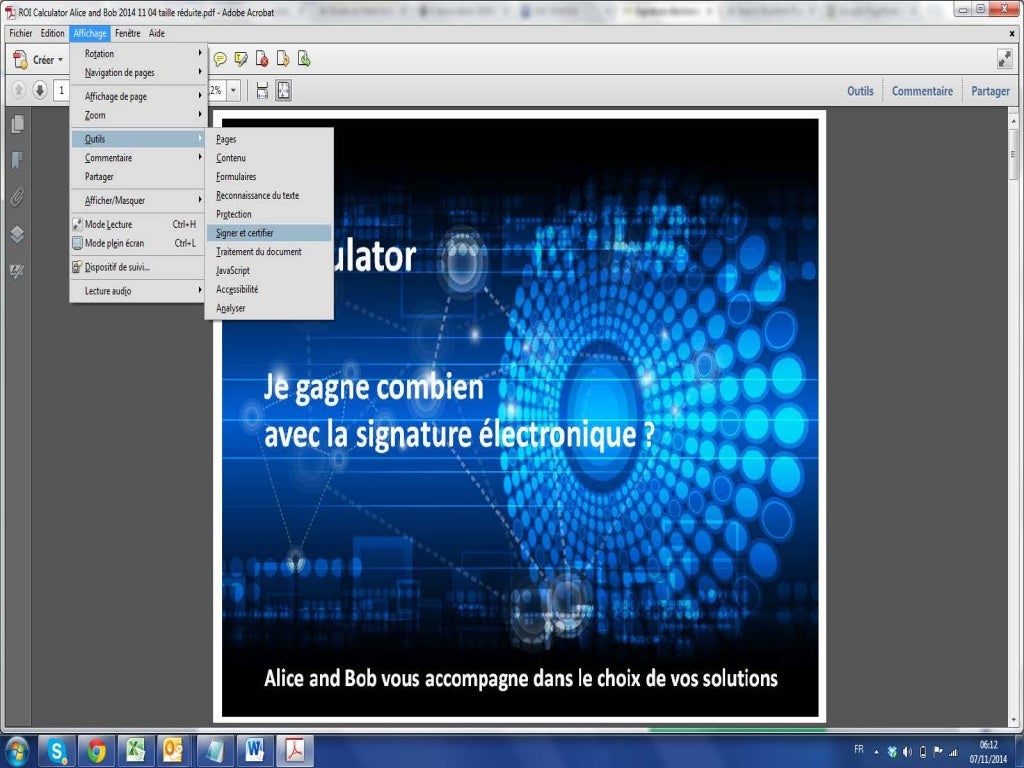This screenshot has width=1024, height=768.
Task: Expand Affichage de page submenu
Action: tap(138, 96)
